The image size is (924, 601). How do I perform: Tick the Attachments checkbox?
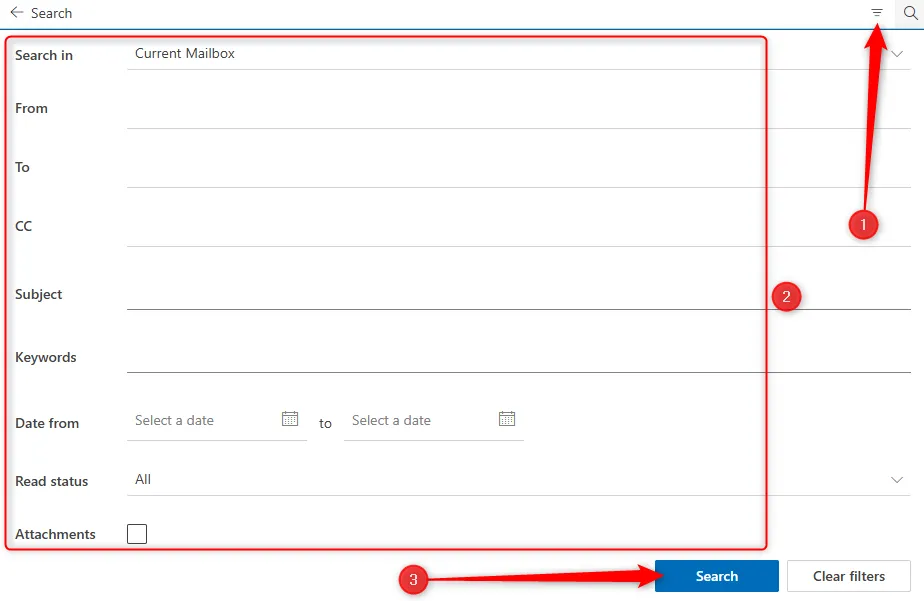pos(137,534)
